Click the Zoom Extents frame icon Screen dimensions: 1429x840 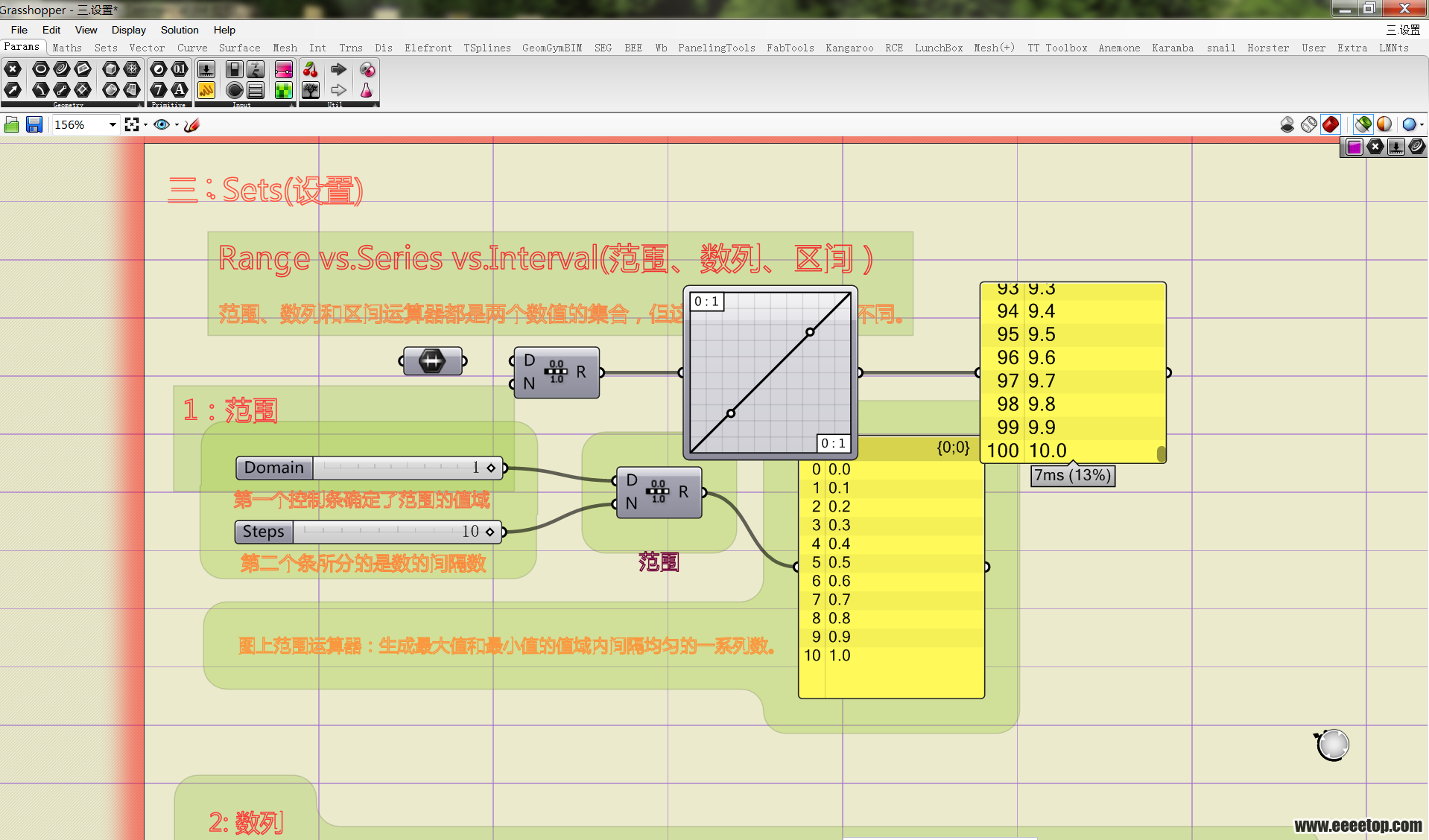point(132,124)
